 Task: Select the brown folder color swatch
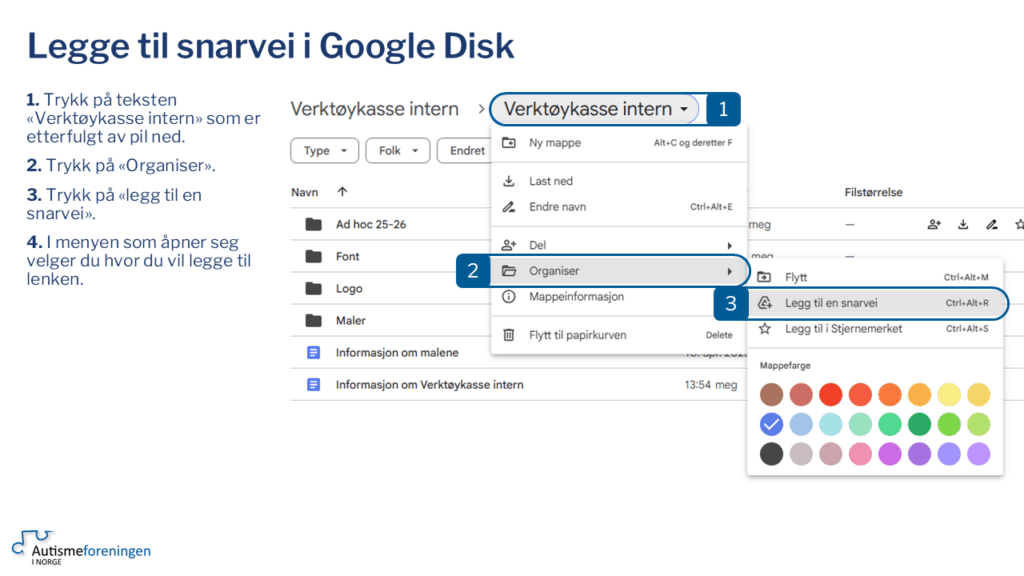pyautogui.click(x=771, y=394)
